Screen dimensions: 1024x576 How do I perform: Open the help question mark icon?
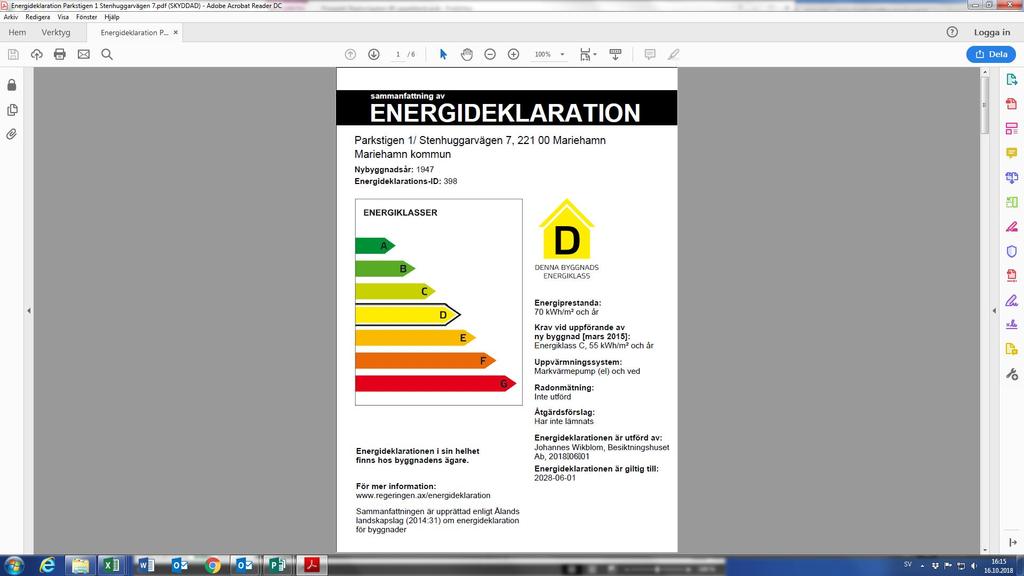click(952, 32)
